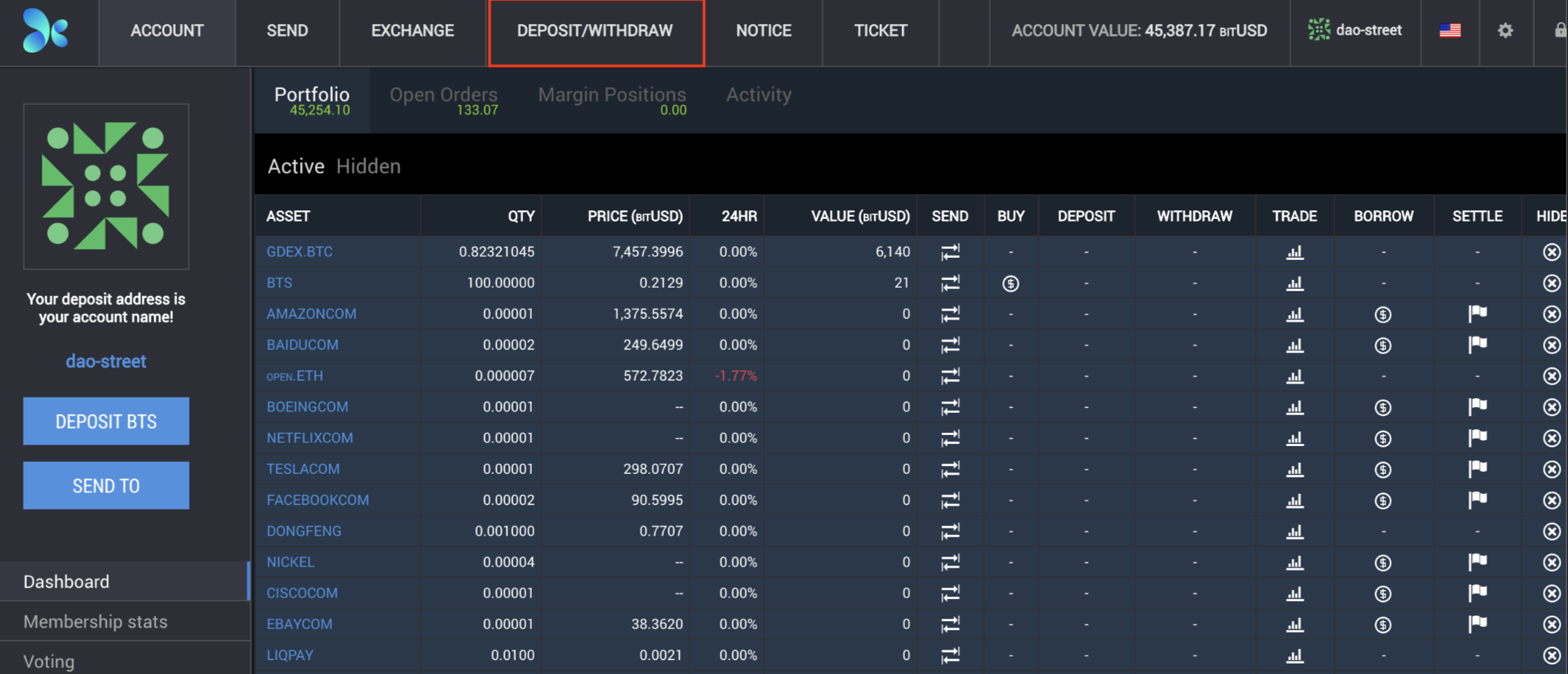
Task: Hide the AMAZONCOM asset row
Action: (1551, 314)
